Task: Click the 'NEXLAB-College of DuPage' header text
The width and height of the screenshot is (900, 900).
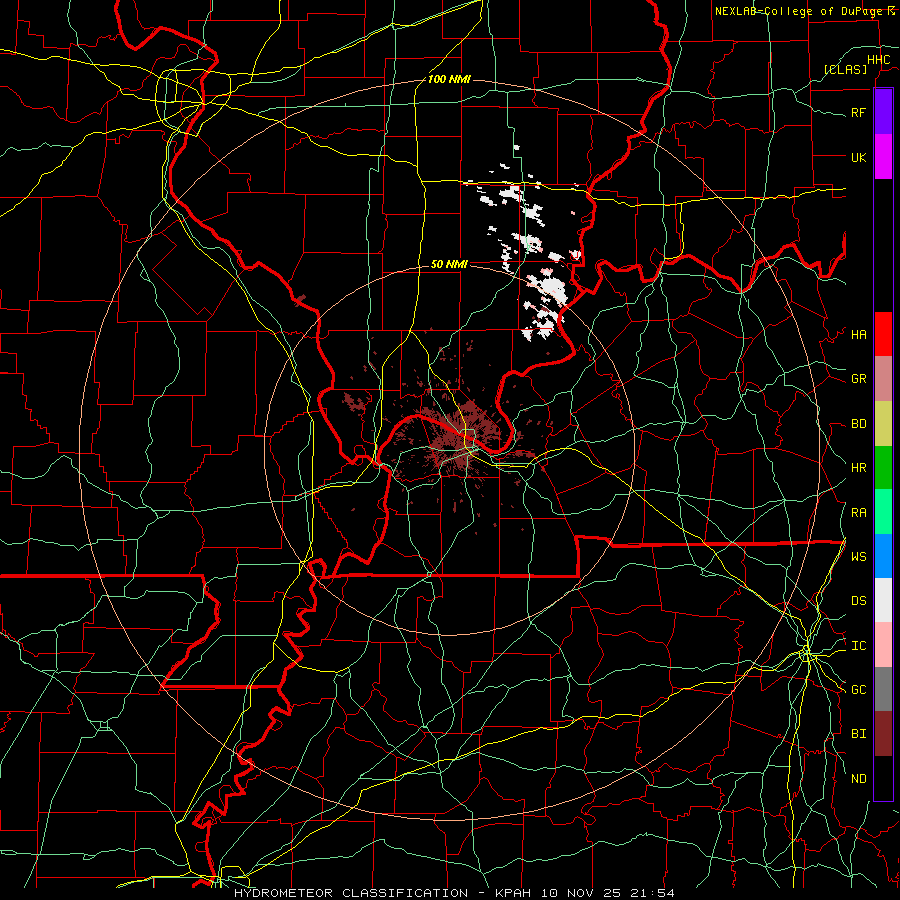Action: [799, 11]
